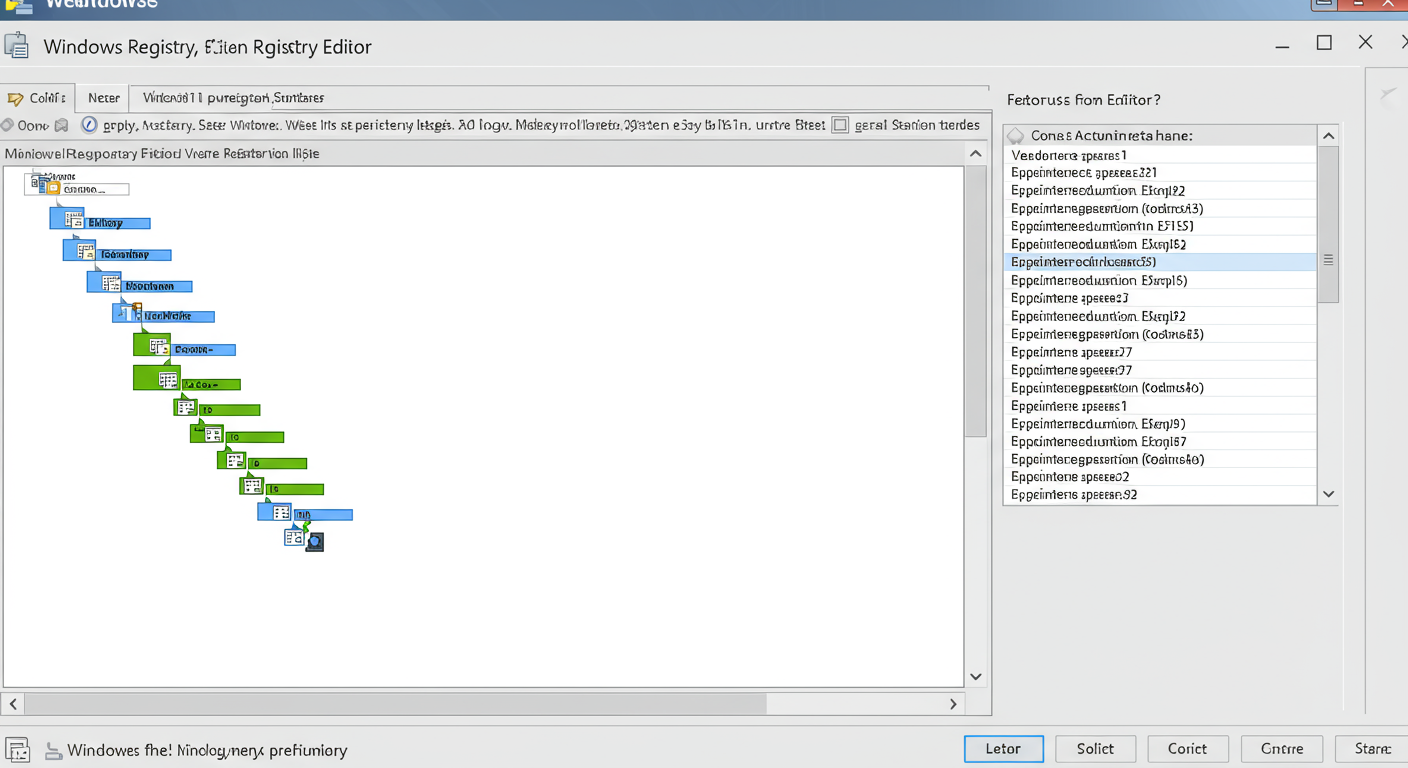
Task: Click the Stare button
Action: click(x=1371, y=749)
